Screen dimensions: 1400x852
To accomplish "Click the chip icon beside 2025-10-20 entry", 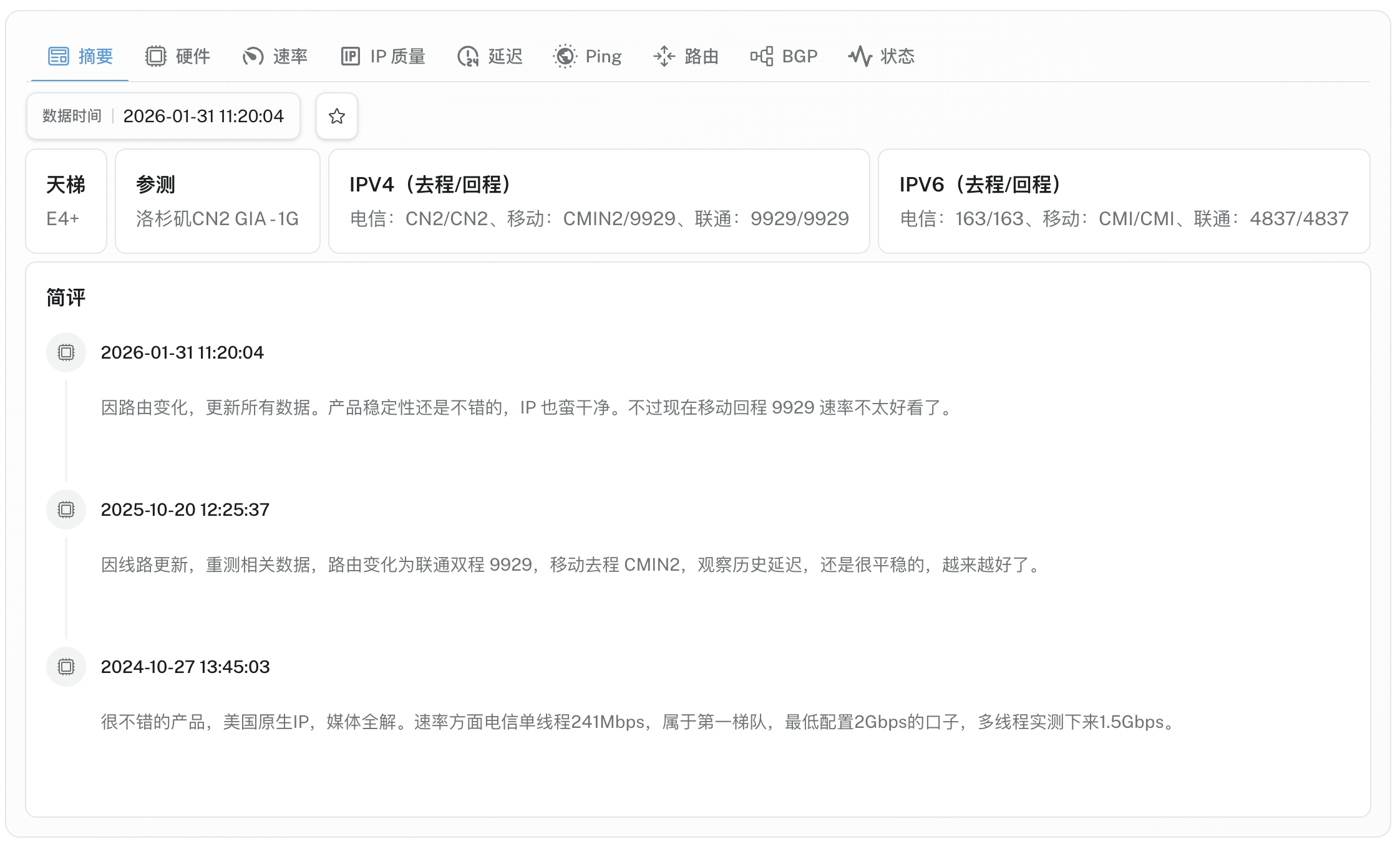I will [x=66, y=510].
